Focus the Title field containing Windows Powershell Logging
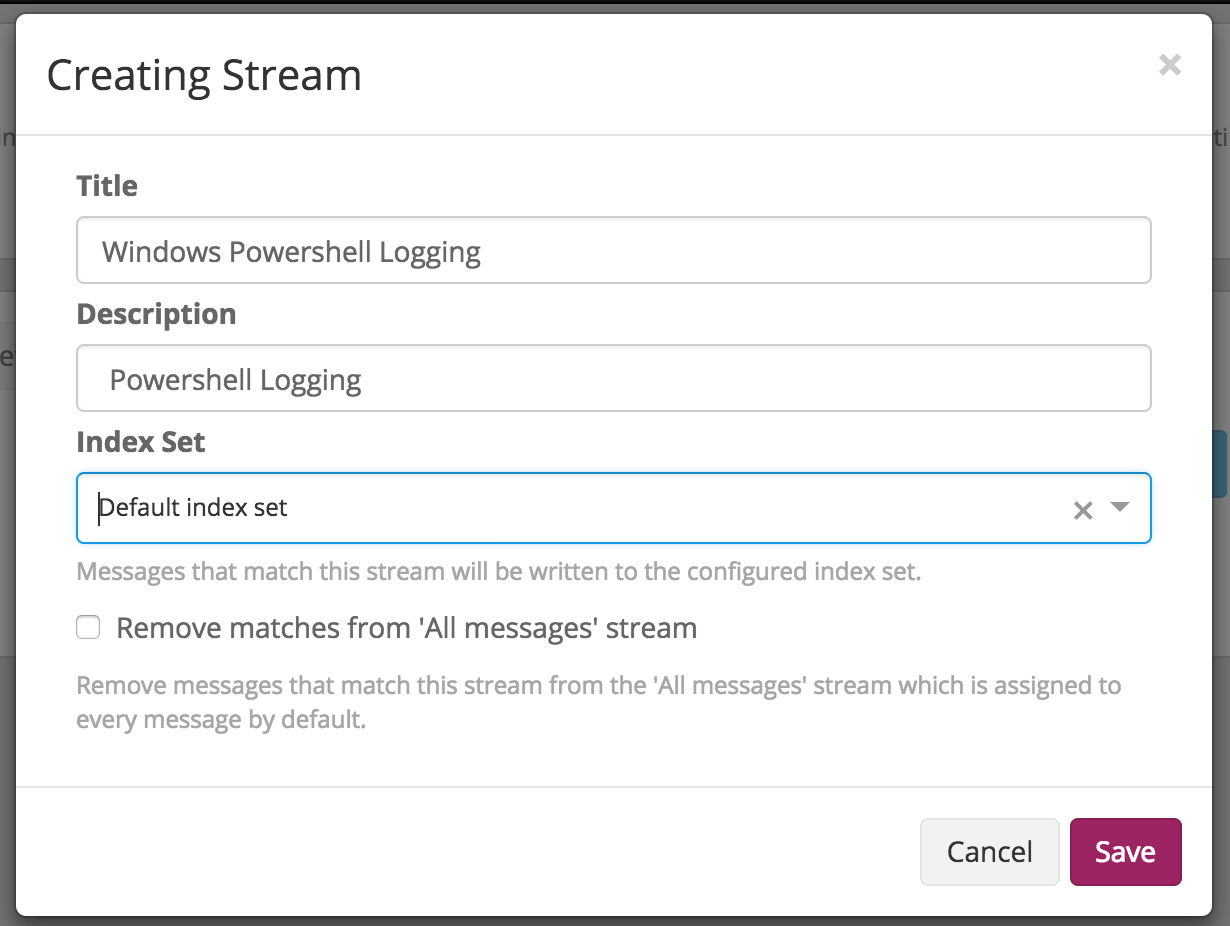Screen dimensions: 1230x926 click(x=613, y=251)
